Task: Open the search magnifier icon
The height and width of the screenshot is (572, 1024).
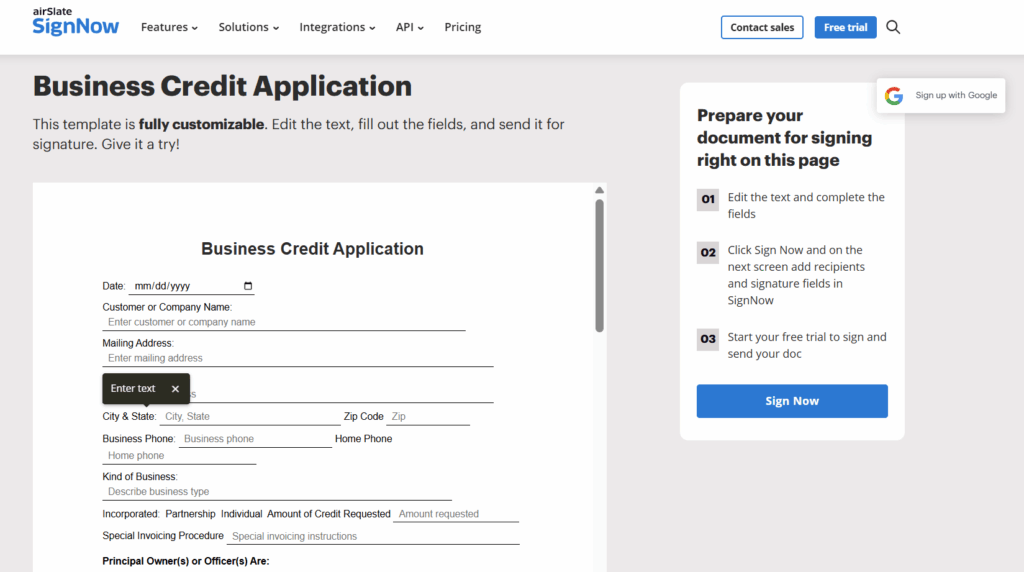Action: point(893,27)
